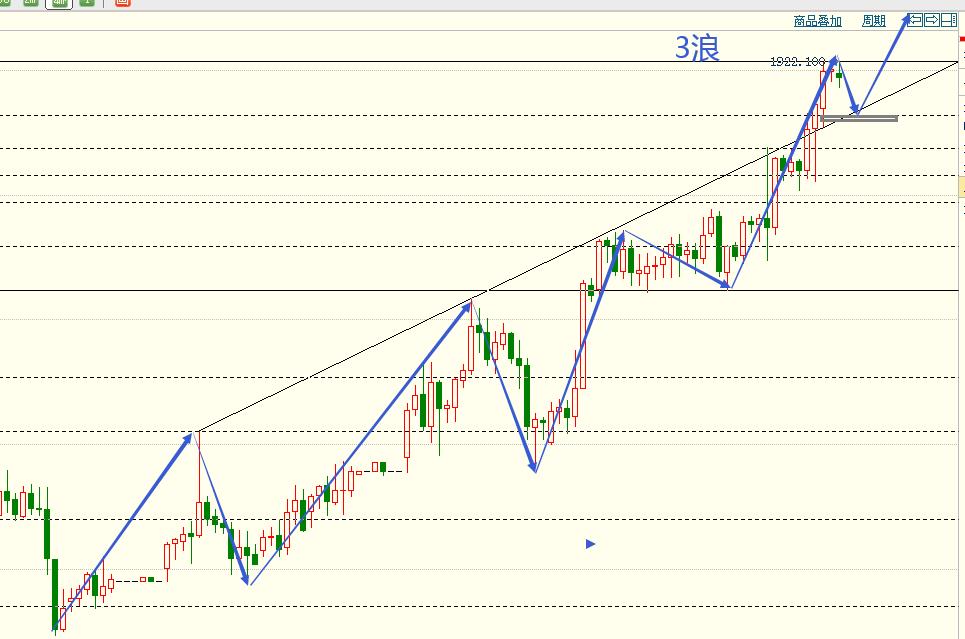This screenshot has height=639, width=965.
Task: Click the green 2m toolbar button
Action: 30,3
